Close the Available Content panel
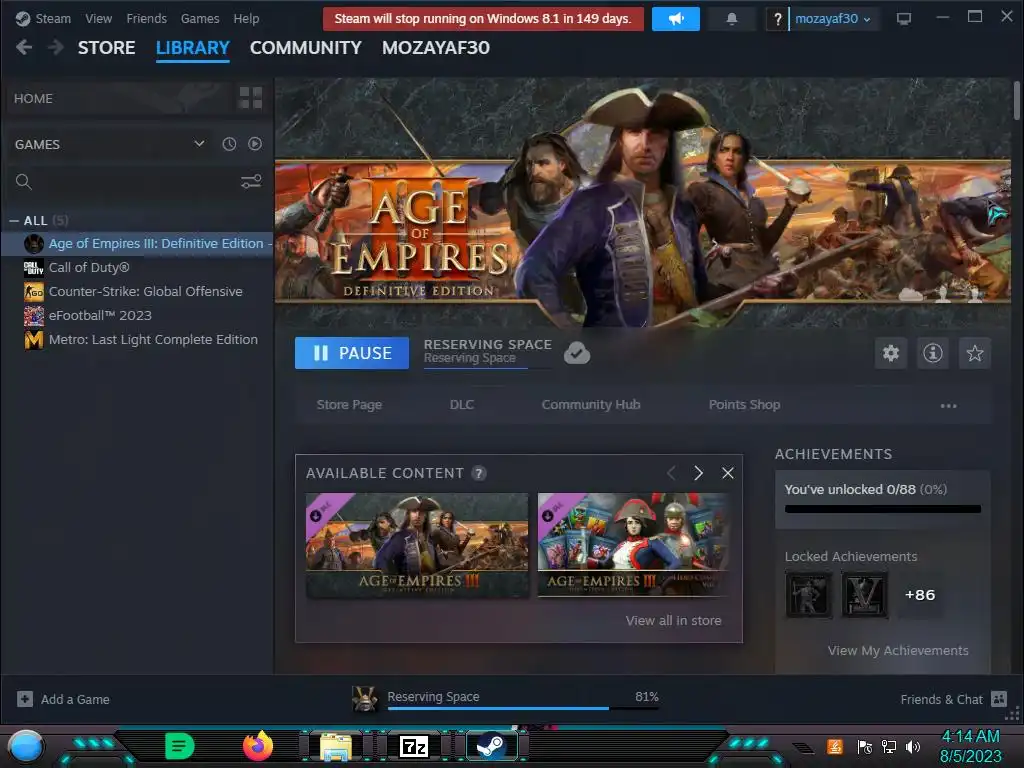 [728, 473]
